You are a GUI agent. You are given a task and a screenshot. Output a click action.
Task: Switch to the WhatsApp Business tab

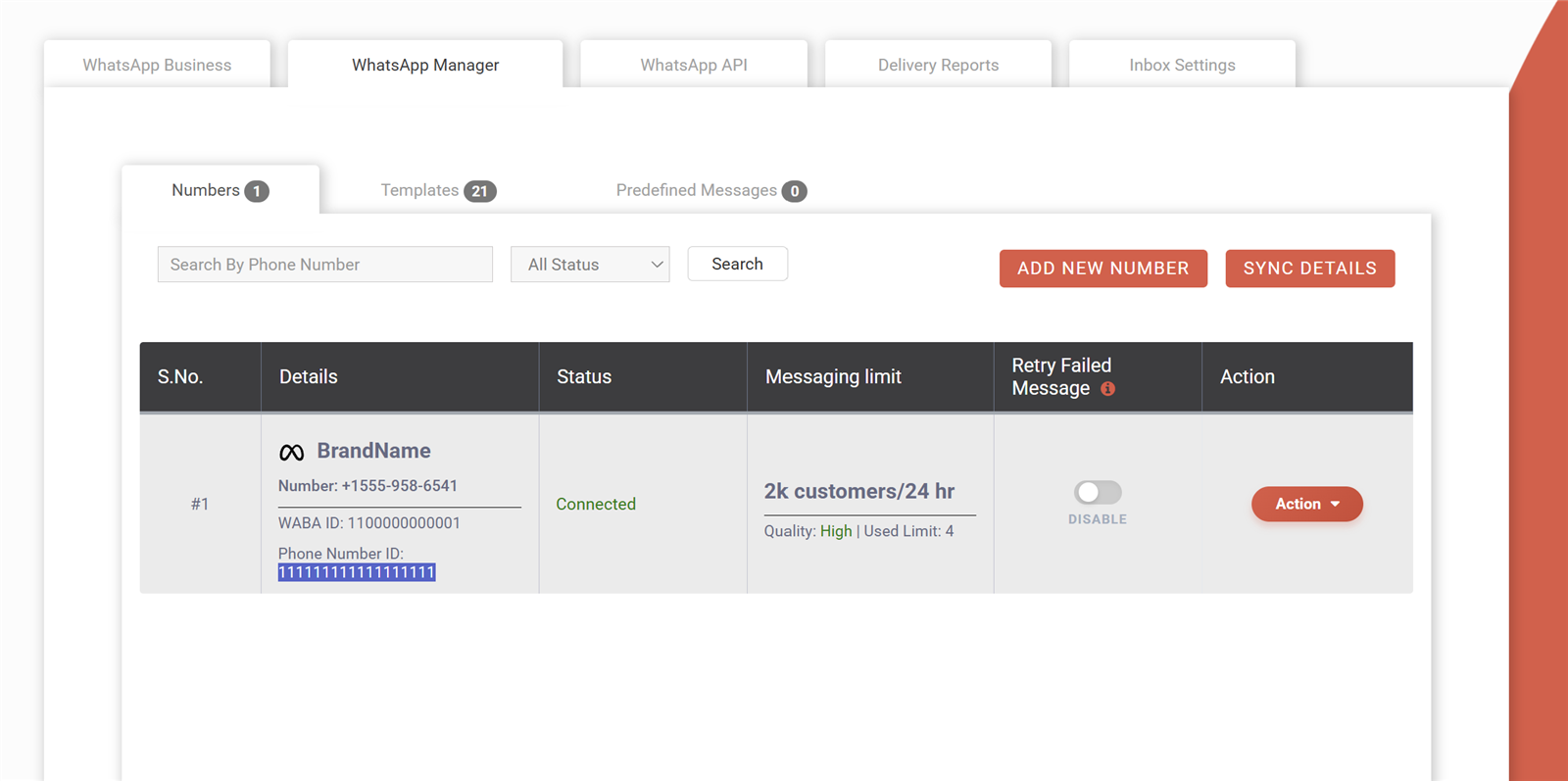pos(157,65)
